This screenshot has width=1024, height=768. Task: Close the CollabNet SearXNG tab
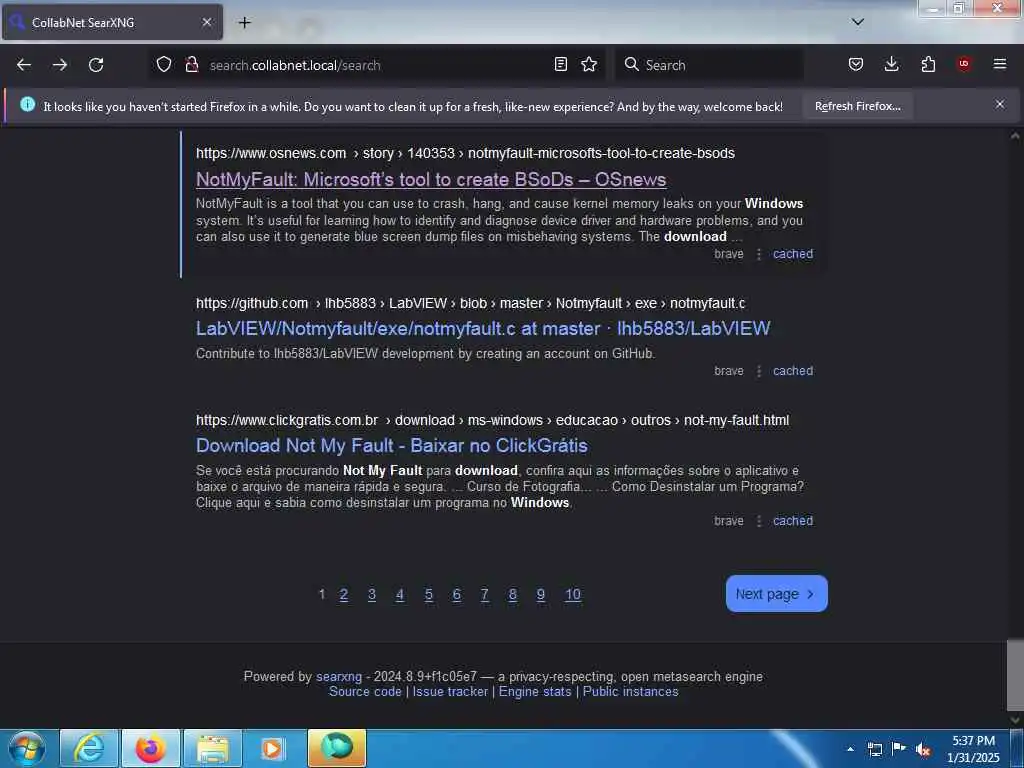(x=206, y=22)
